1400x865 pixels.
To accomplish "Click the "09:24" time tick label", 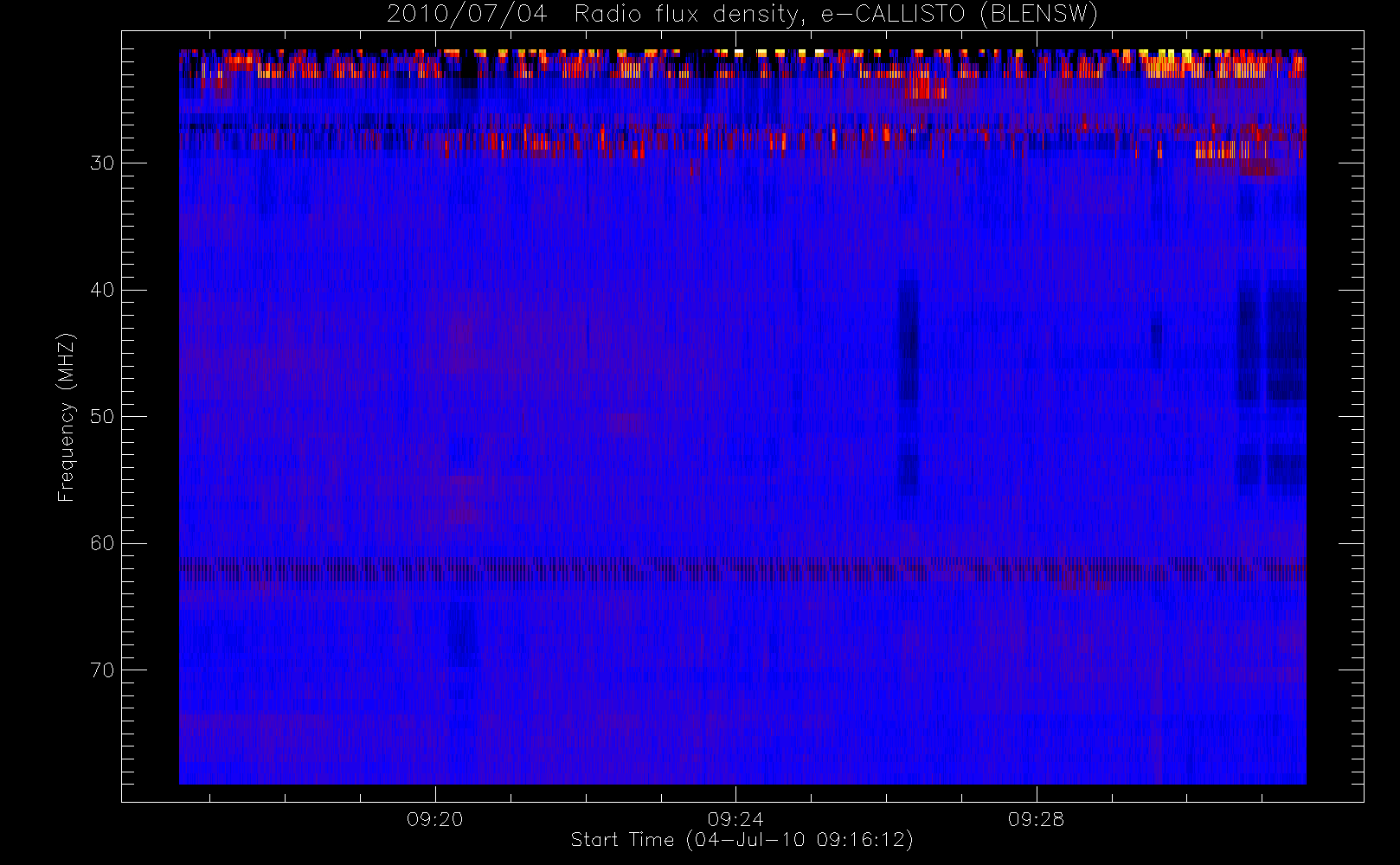I will click(x=735, y=819).
